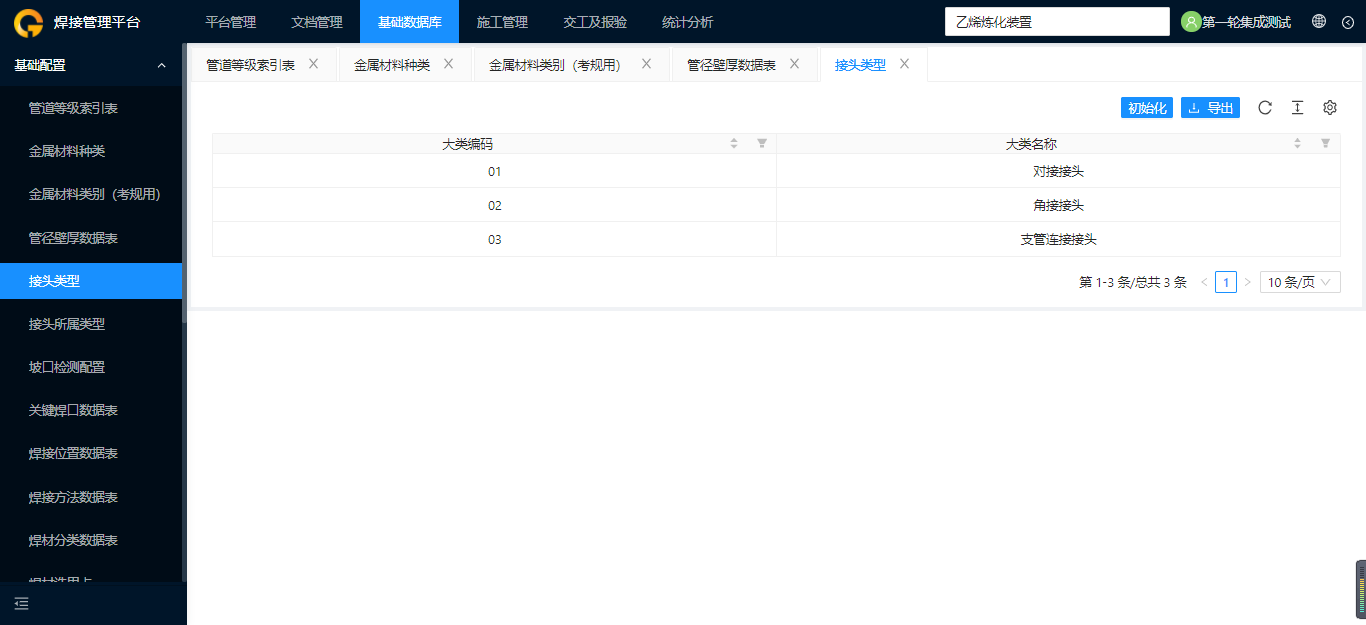Click the refresh icon in table toolbar
1366x625 pixels.
[x=1265, y=108]
